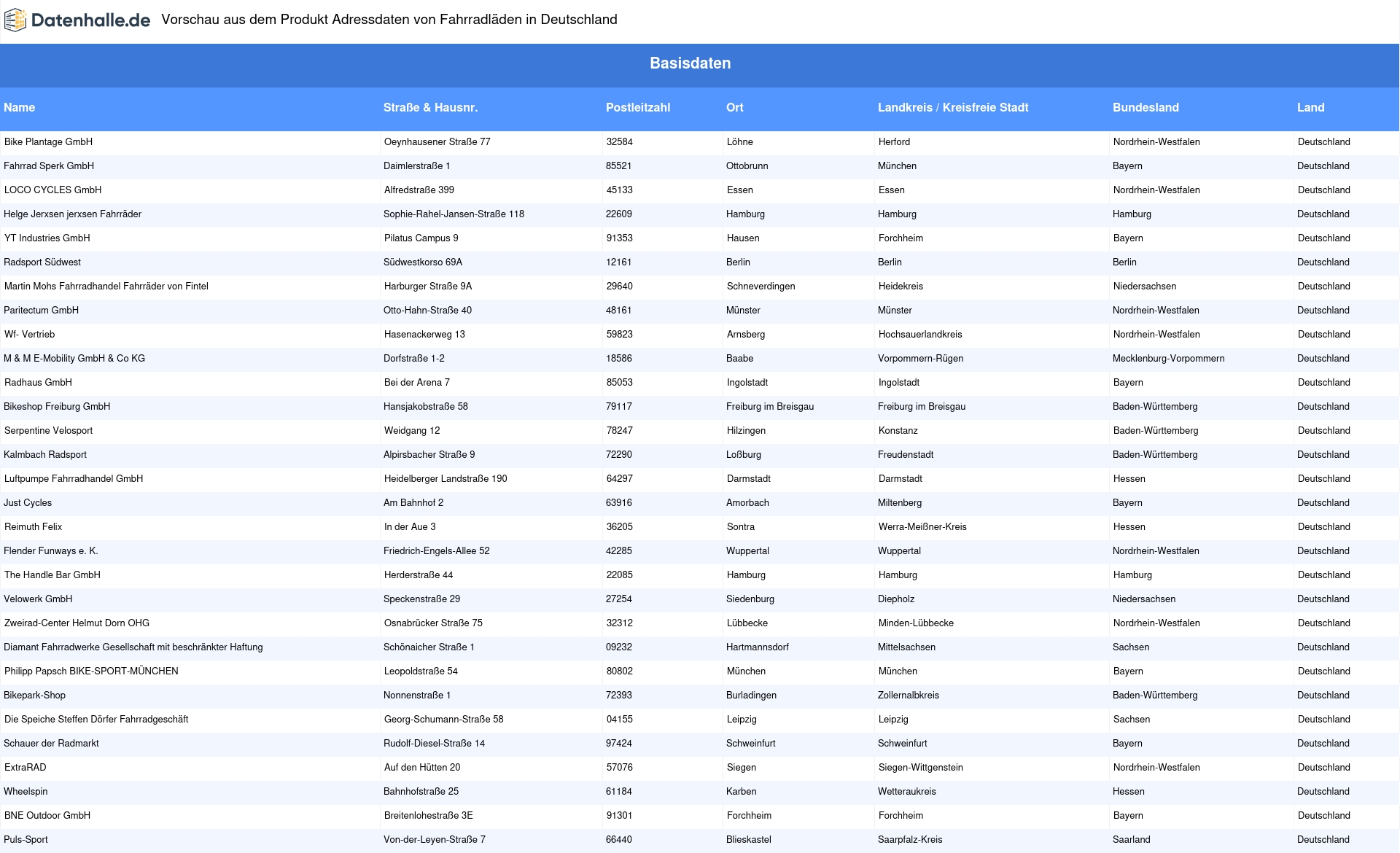Click the Basisdaten section title
Screen dimensions: 1400x853
691,63
